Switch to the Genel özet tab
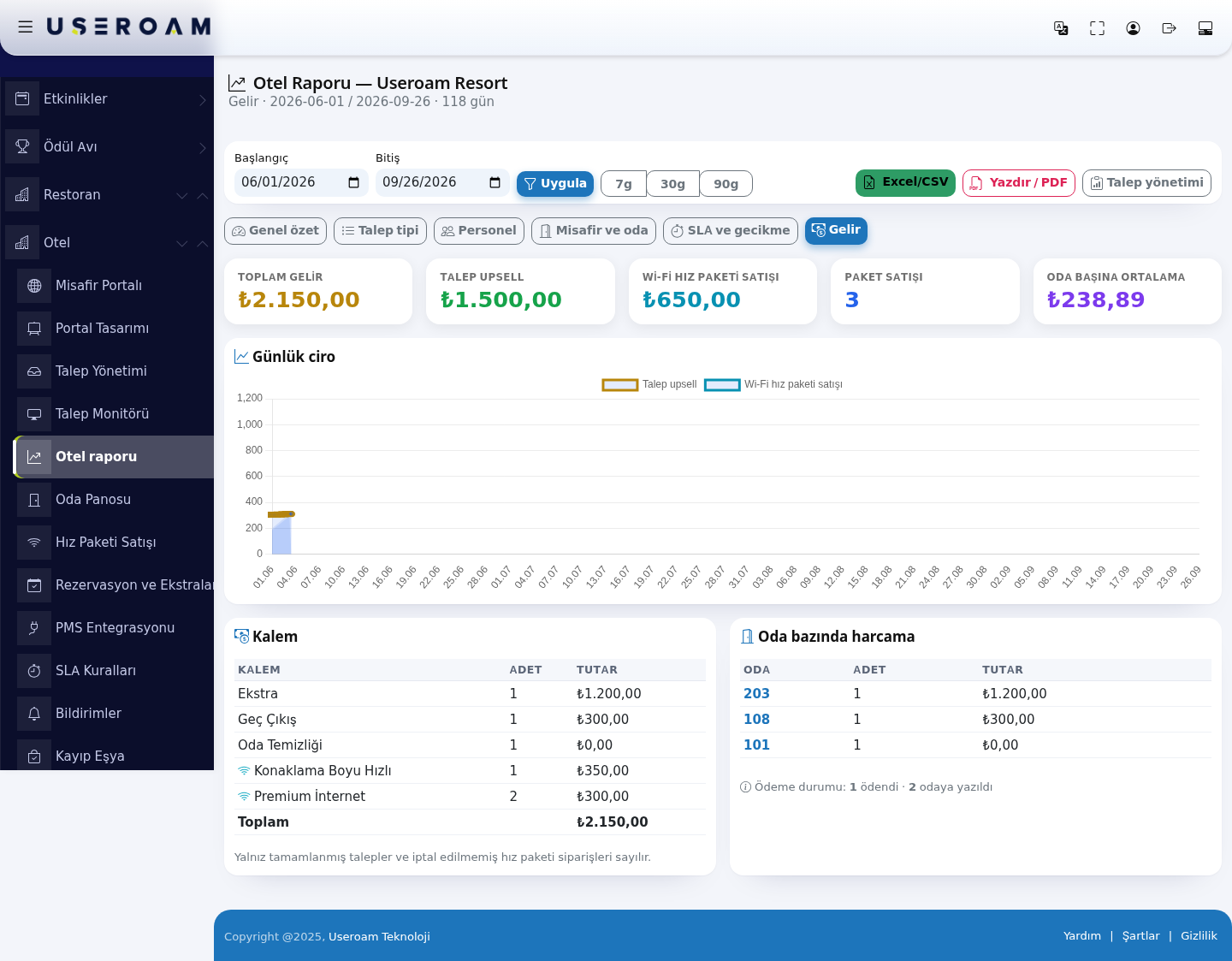The image size is (1232, 961). [275, 231]
